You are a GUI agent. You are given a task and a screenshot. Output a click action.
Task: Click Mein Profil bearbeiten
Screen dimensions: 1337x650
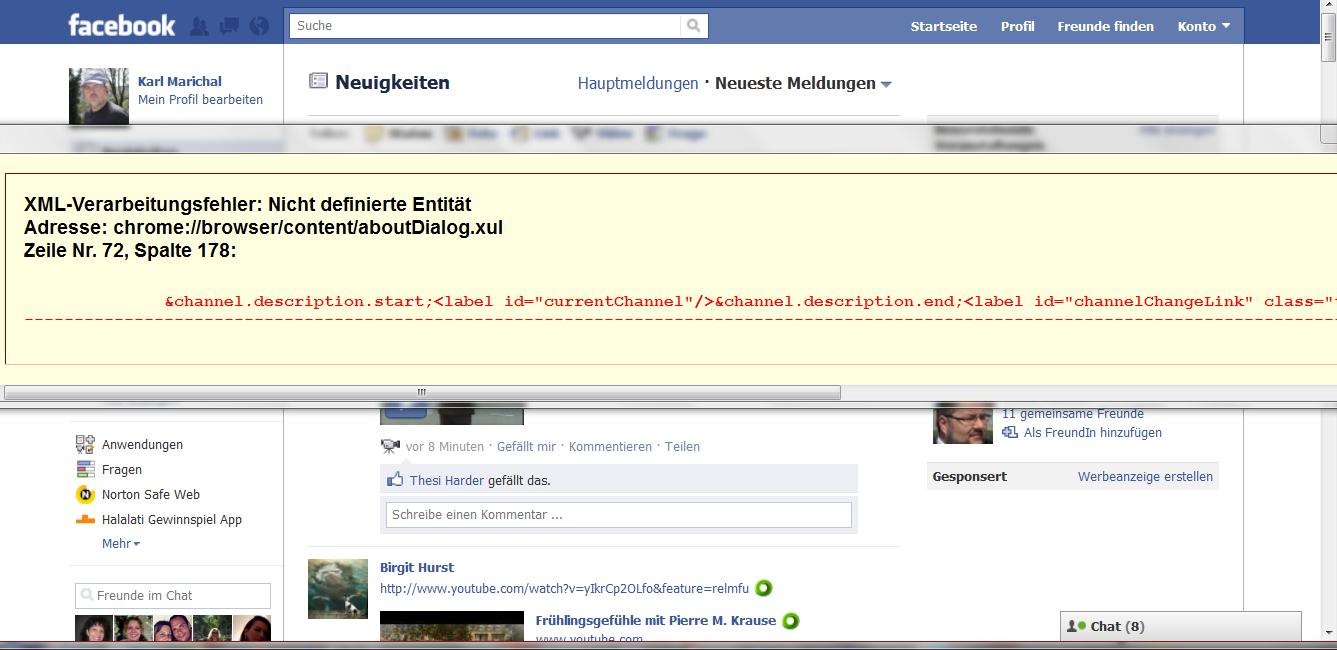click(x=201, y=99)
